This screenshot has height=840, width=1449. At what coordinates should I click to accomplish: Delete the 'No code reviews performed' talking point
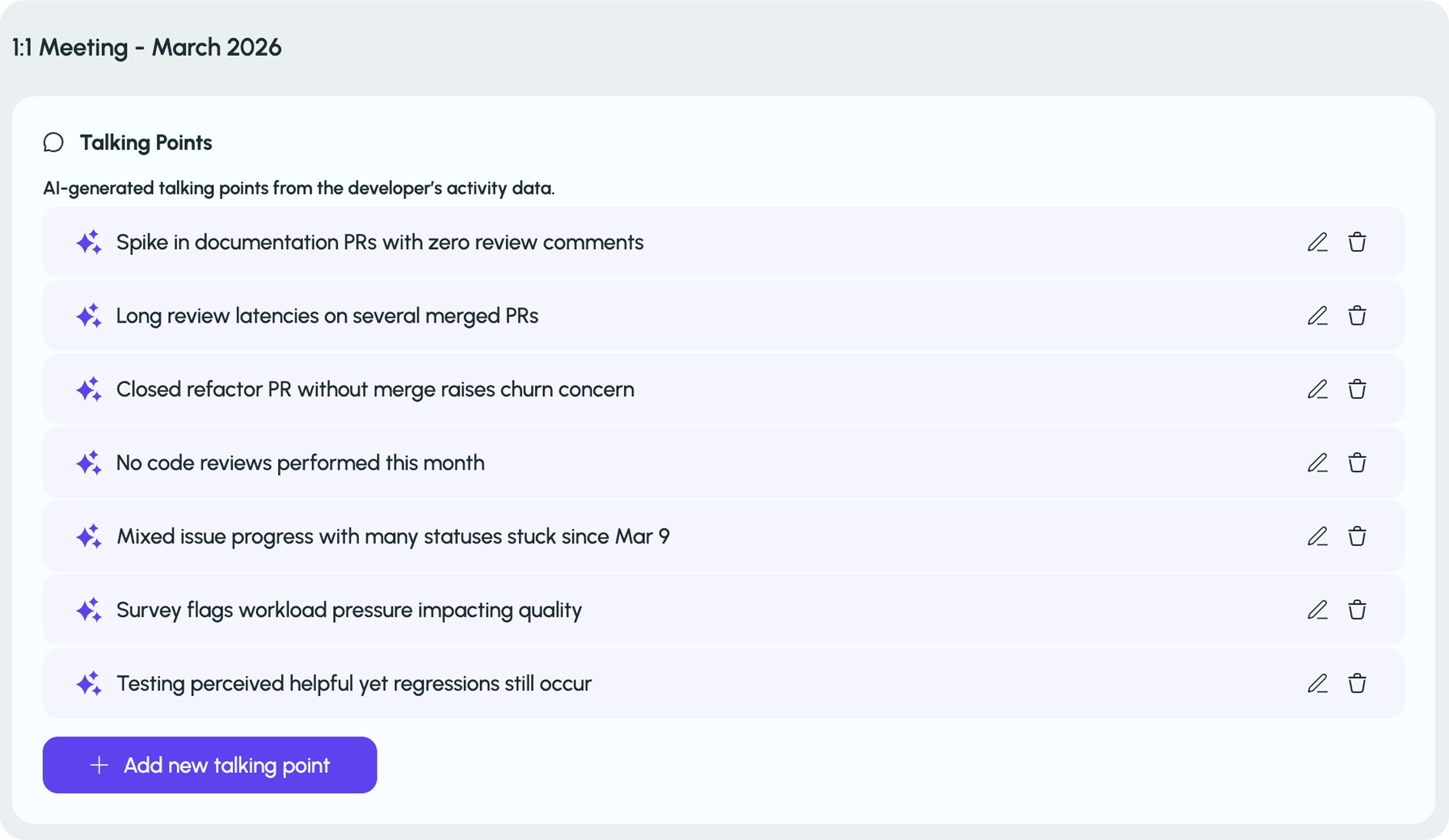point(1357,463)
